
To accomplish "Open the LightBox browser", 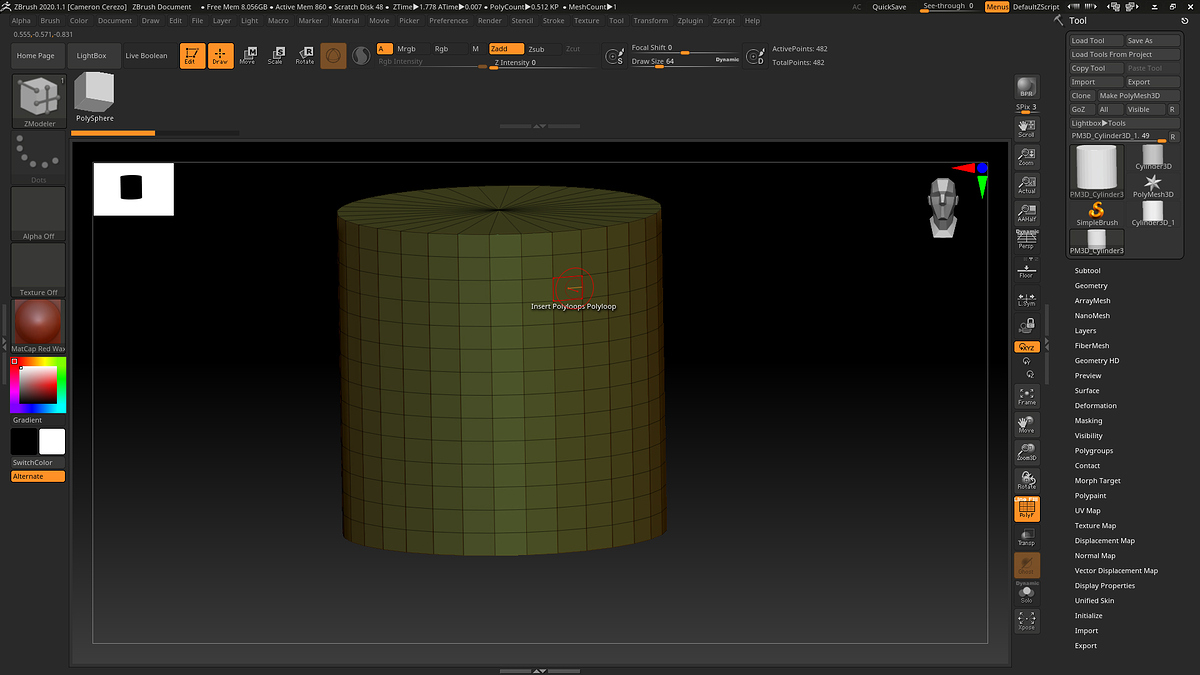I will (91, 56).
